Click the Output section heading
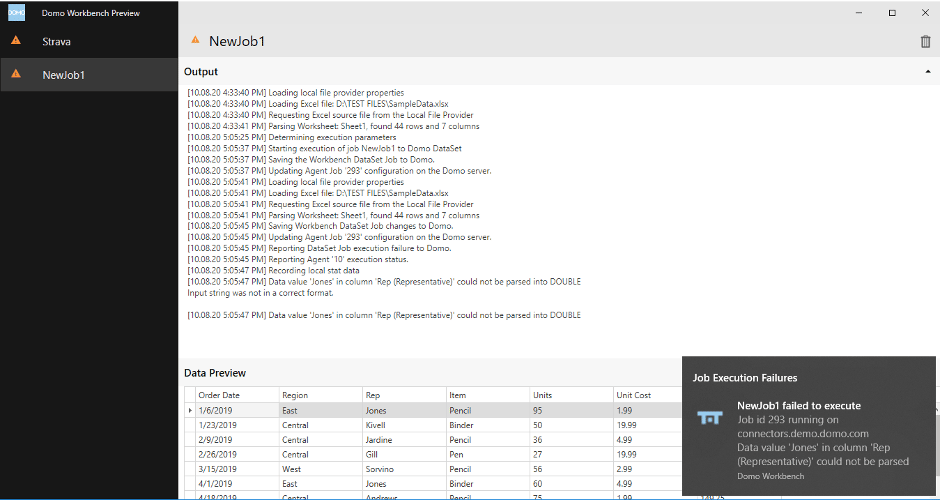 point(201,71)
